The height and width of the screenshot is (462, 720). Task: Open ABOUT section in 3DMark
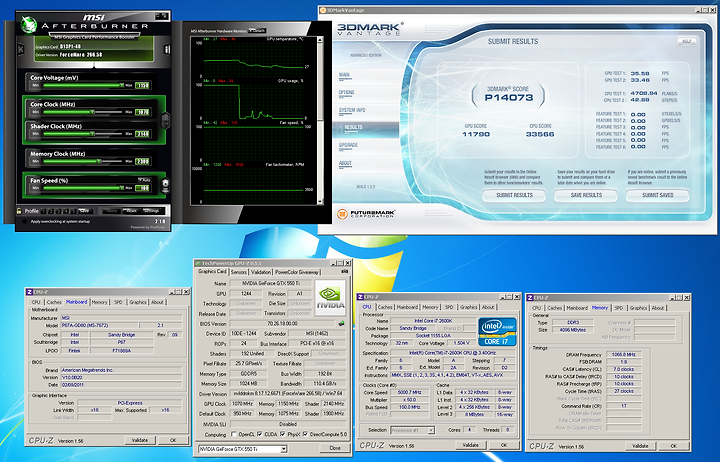click(x=345, y=163)
